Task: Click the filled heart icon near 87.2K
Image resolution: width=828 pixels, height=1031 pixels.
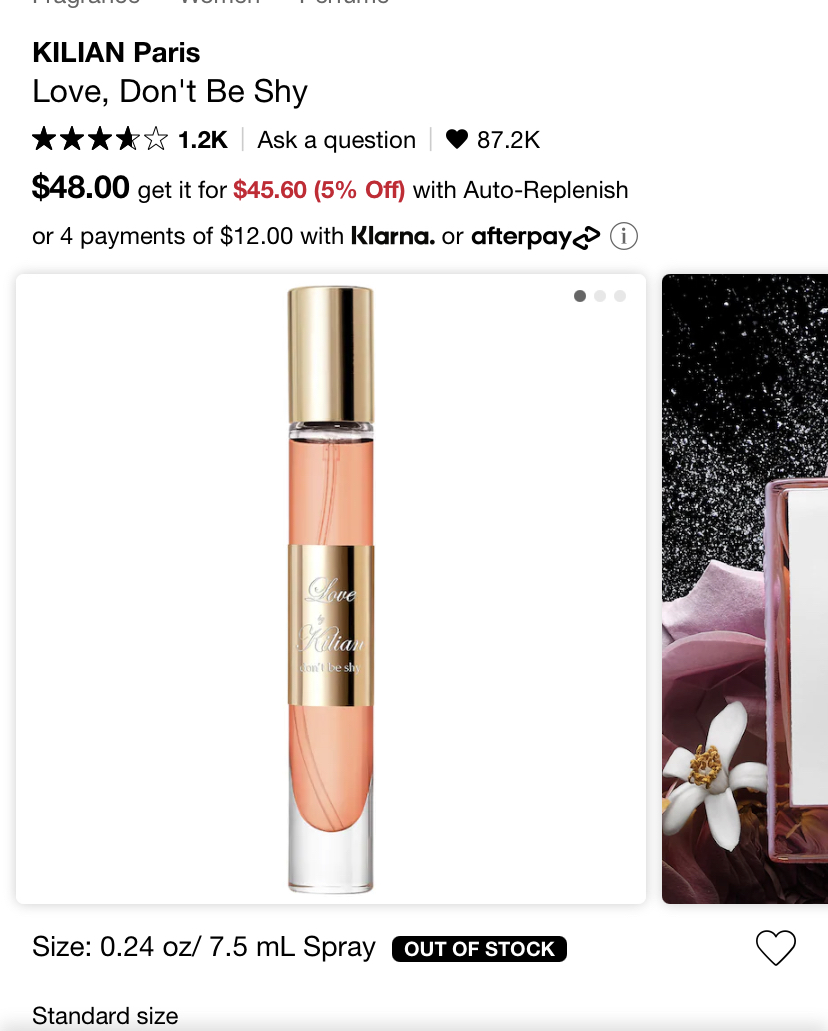Action: pos(456,139)
